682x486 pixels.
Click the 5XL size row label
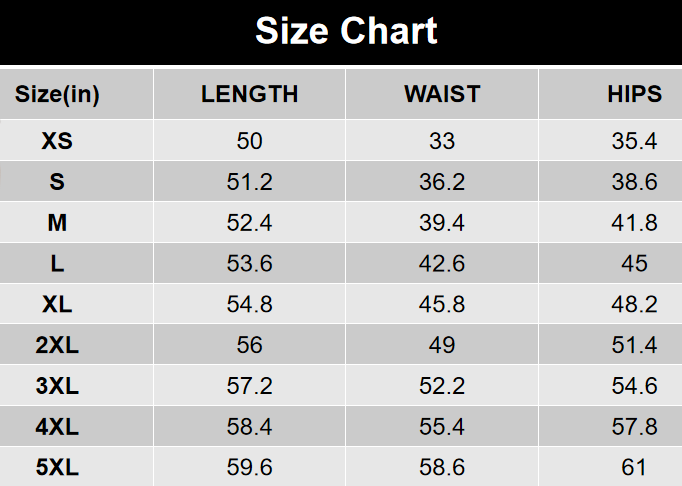click(x=57, y=467)
